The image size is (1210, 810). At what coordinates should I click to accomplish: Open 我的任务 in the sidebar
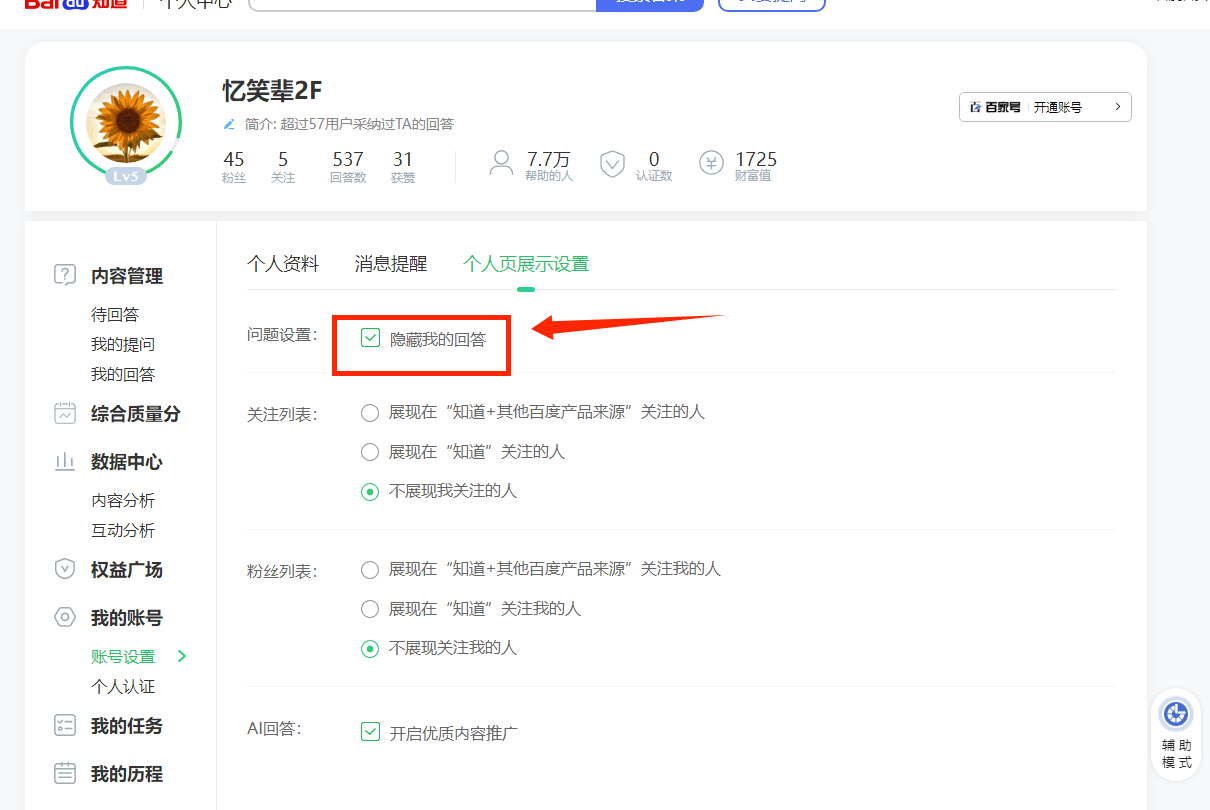(x=127, y=726)
